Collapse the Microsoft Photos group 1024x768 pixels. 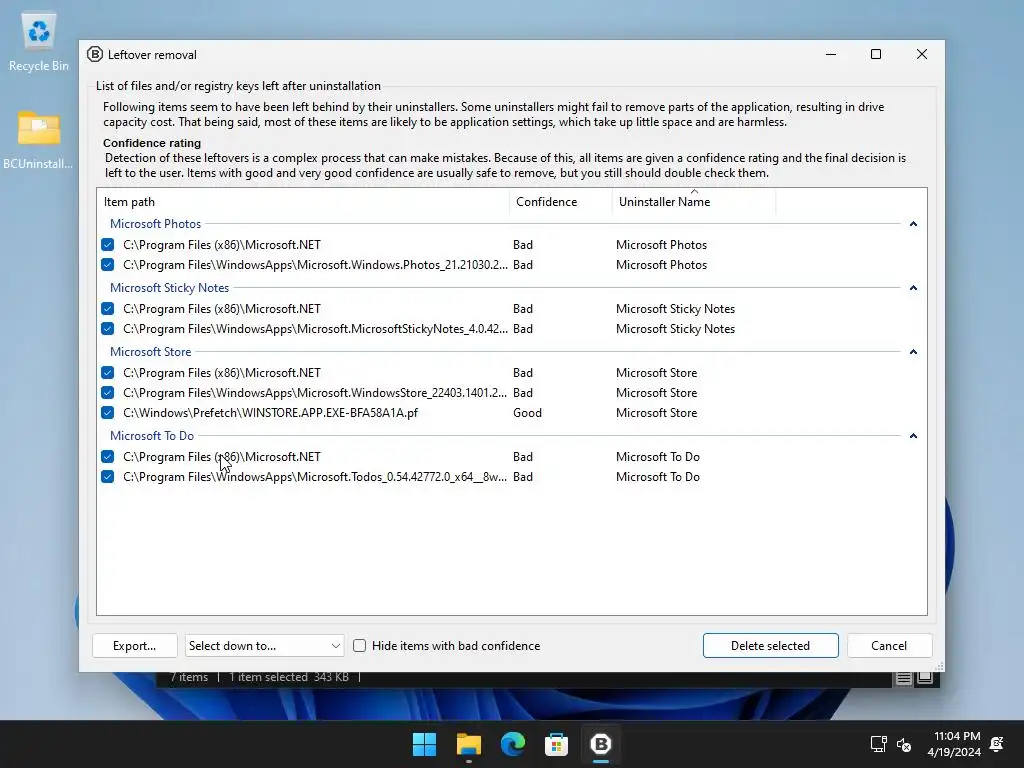pos(914,224)
